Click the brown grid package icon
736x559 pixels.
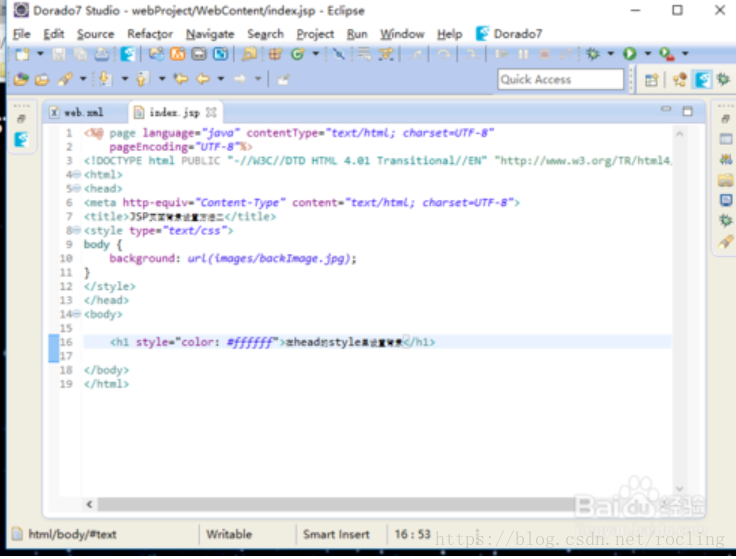[275, 54]
